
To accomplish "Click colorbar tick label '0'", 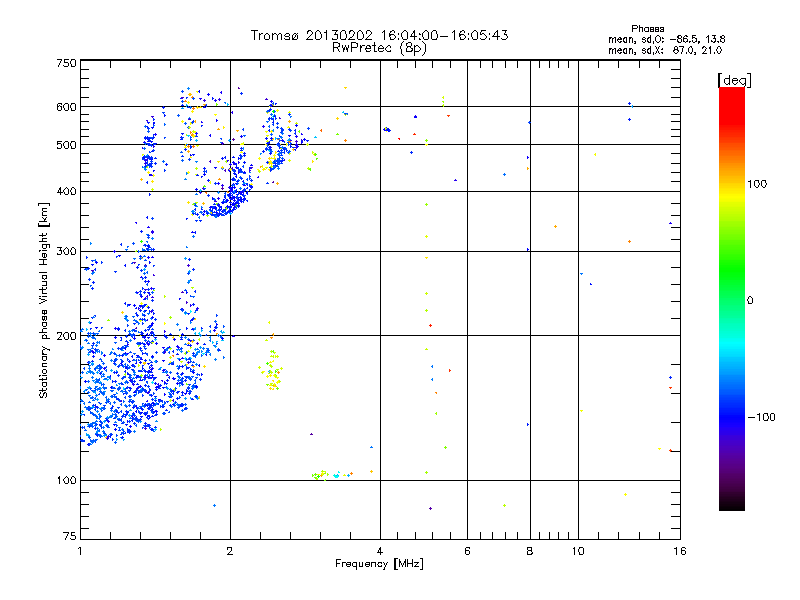I will (750, 301).
